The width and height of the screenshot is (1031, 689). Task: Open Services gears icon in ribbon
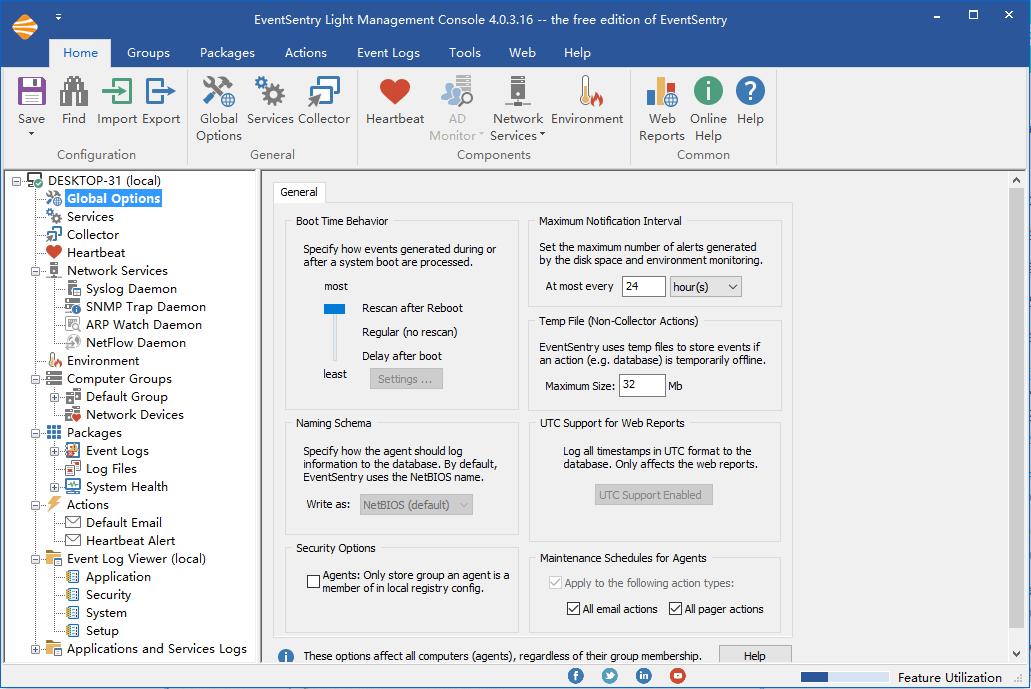click(270, 91)
